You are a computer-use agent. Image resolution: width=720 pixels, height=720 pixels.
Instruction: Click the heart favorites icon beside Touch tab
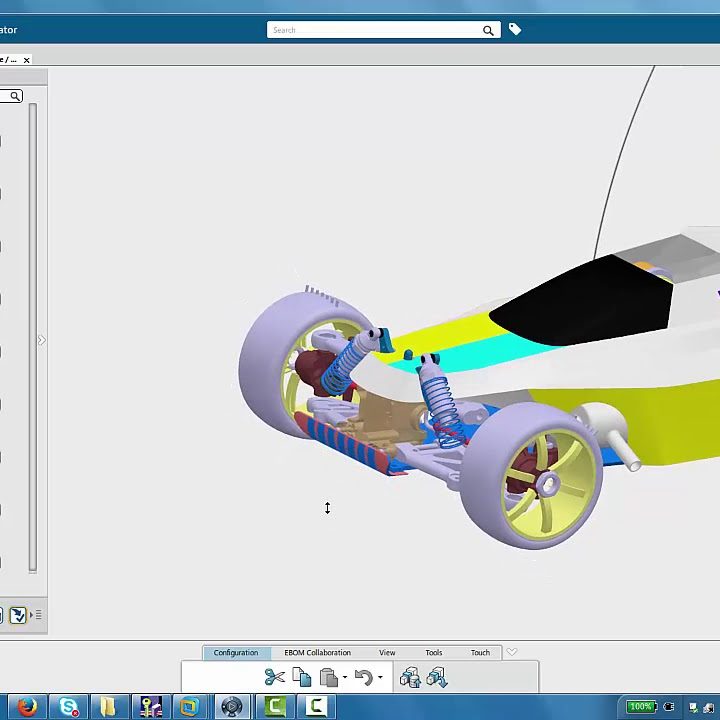(x=512, y=653)
